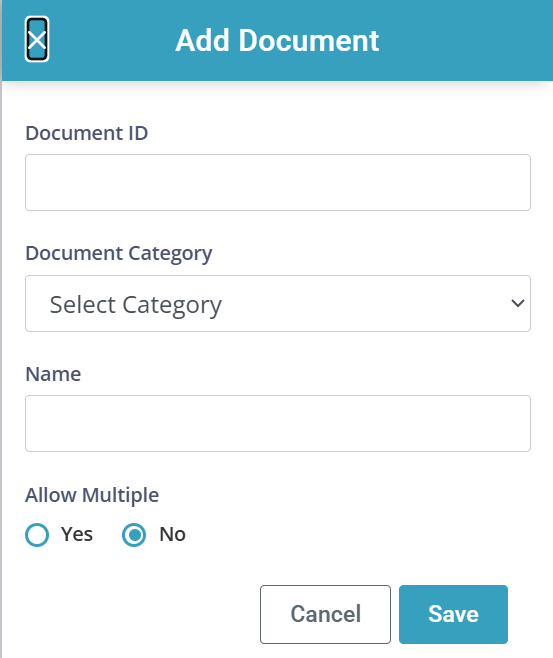Click the "Add Document" header title
This screenshot has height=658, width=553.
[277, 40]
